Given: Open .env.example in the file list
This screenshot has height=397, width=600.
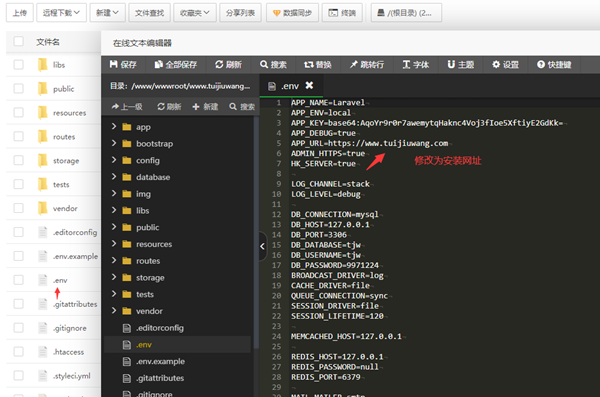Looking at the screenshot, I should 75,256.
